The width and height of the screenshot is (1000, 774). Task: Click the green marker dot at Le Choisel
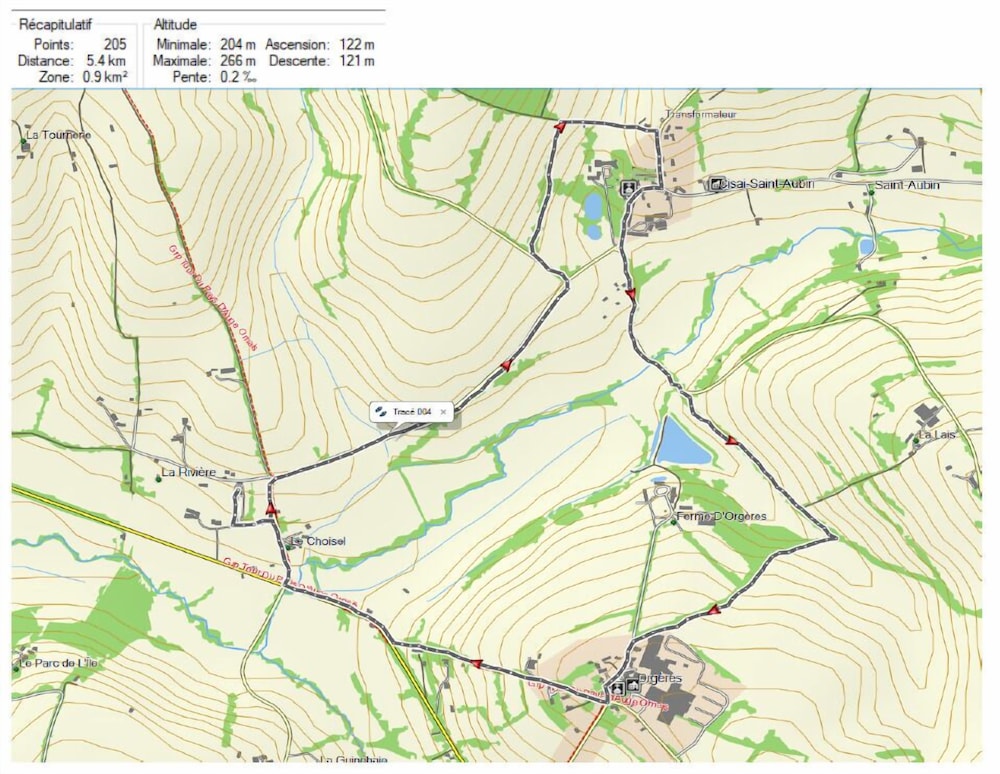click(x=288, y=546)
